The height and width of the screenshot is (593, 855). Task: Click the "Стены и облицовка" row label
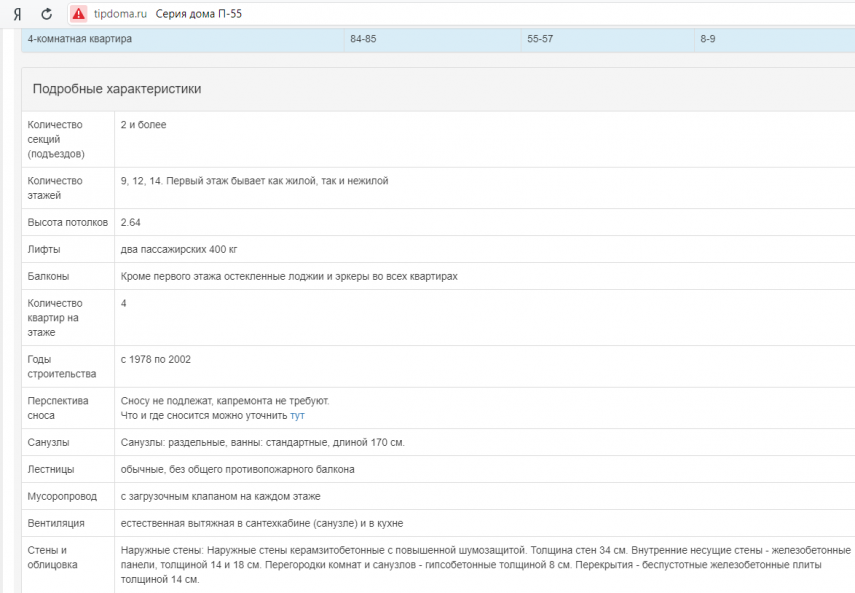tap(50, 557)
